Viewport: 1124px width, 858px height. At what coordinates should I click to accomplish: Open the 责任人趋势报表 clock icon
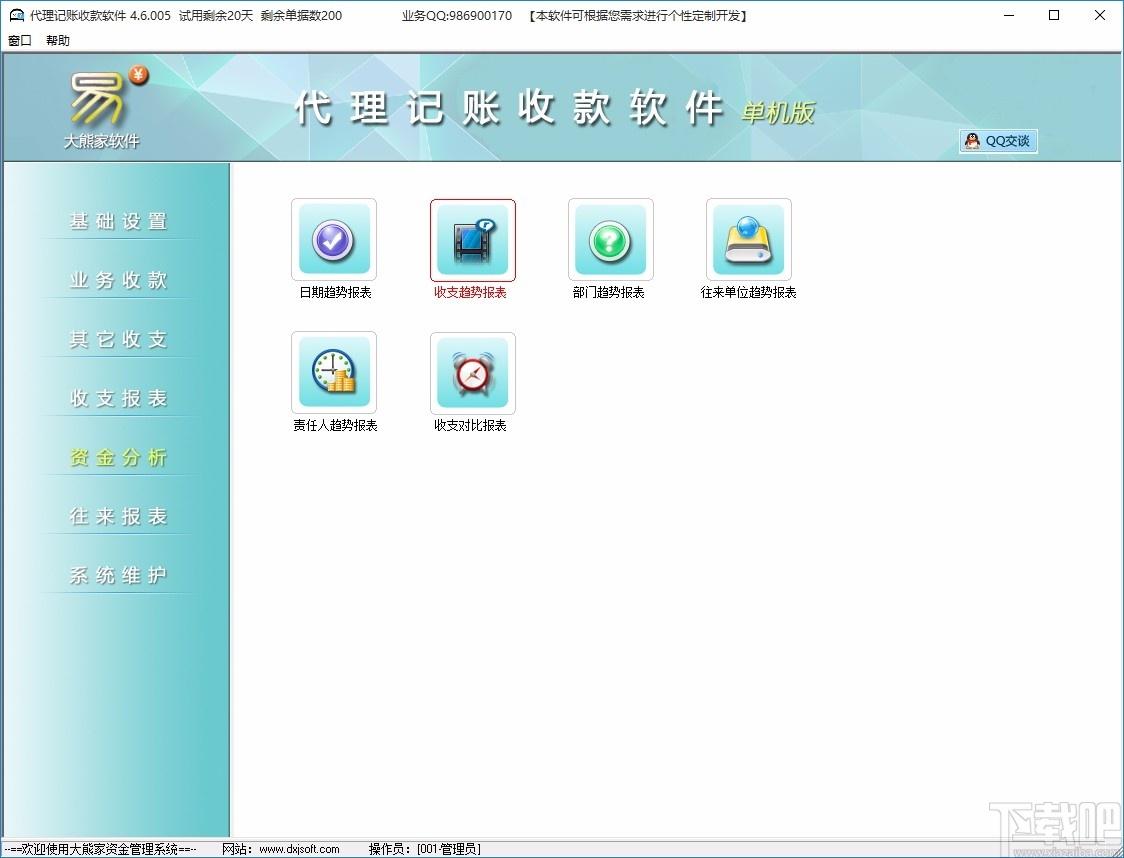coord(333,373)
